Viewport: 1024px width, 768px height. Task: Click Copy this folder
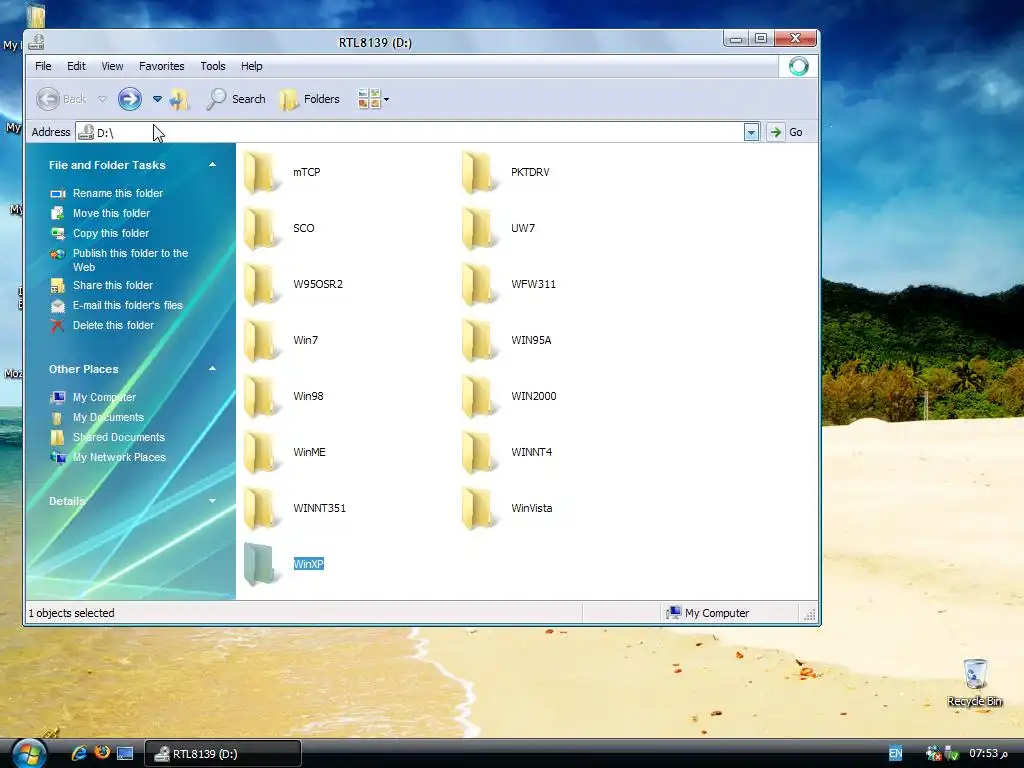tap(110, 233)
